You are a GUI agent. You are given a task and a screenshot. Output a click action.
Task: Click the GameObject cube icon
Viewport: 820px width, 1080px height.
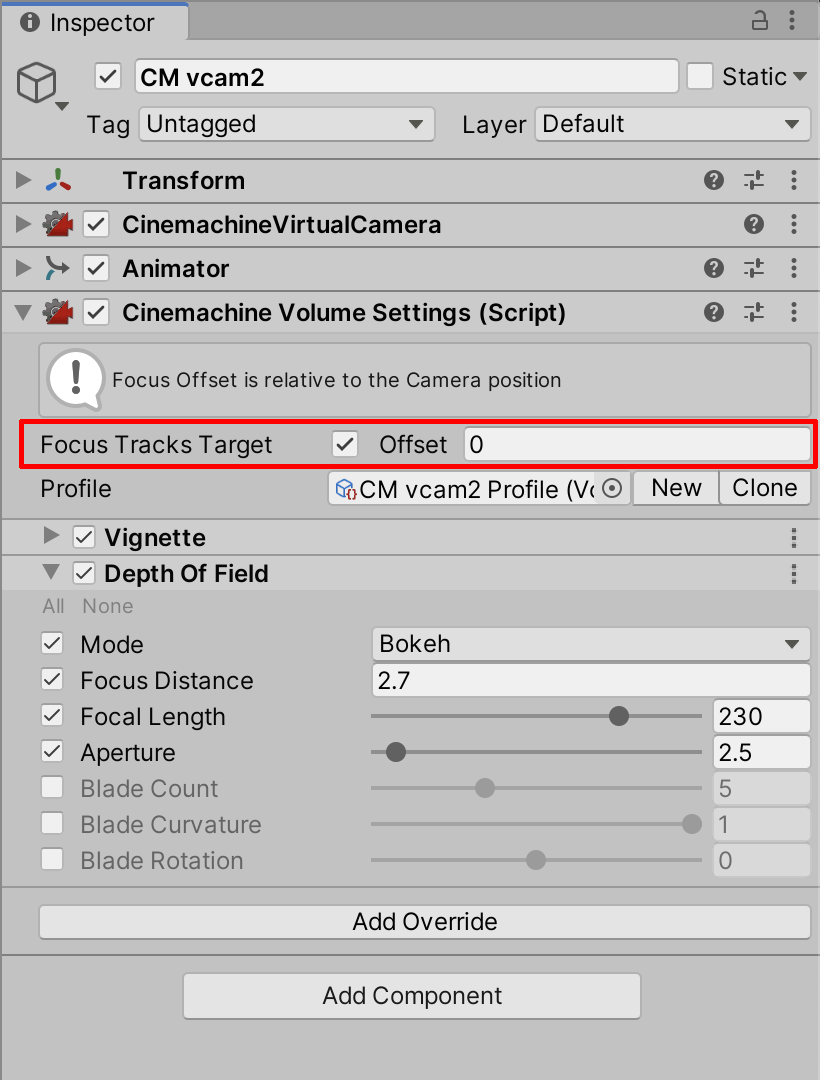(x=37, y=84)
